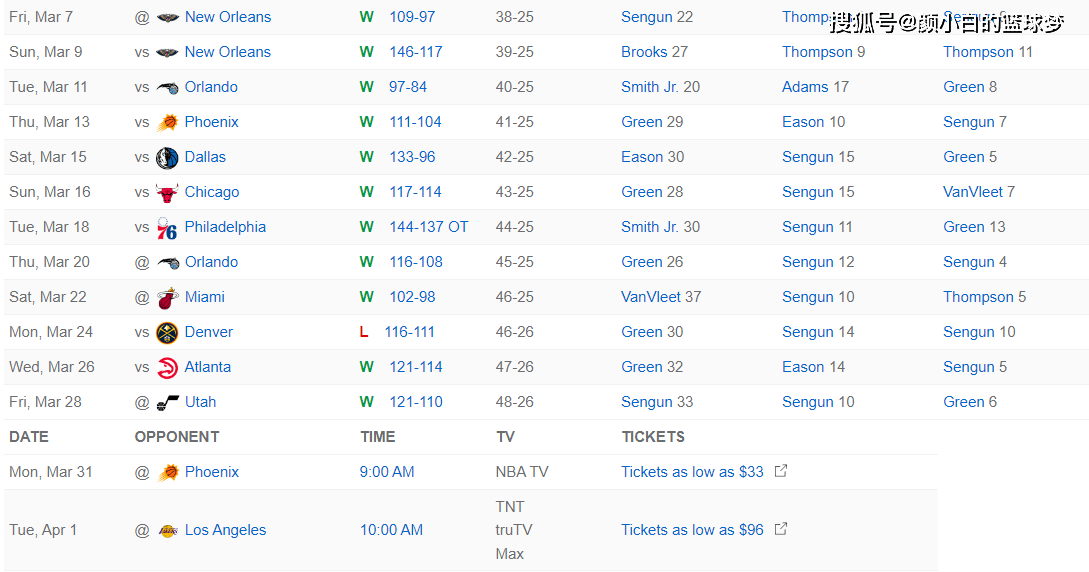
Task: Click VanVleet 37 high points link
Action: [660, 297]
